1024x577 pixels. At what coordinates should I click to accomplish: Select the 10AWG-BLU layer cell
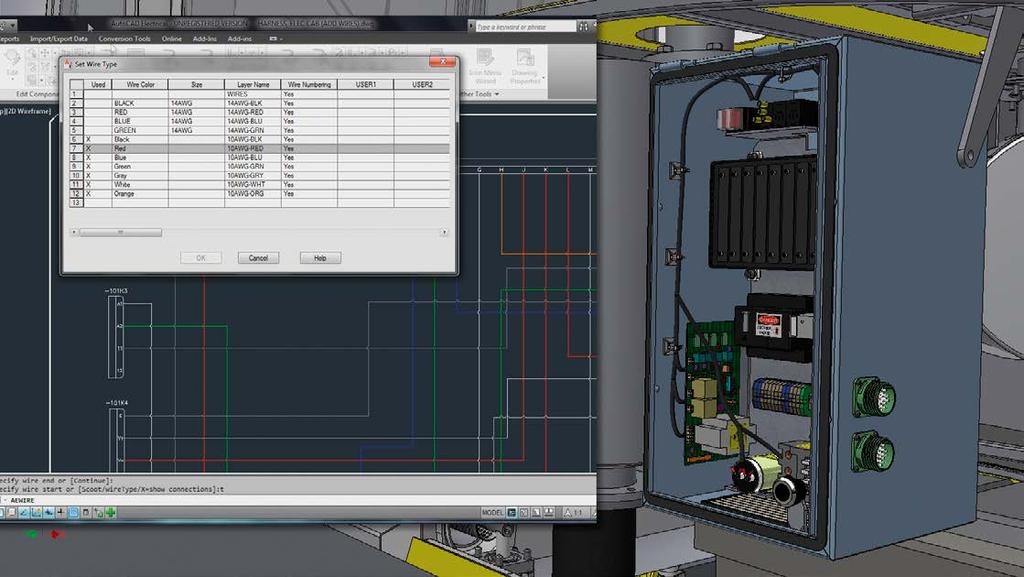253,158
